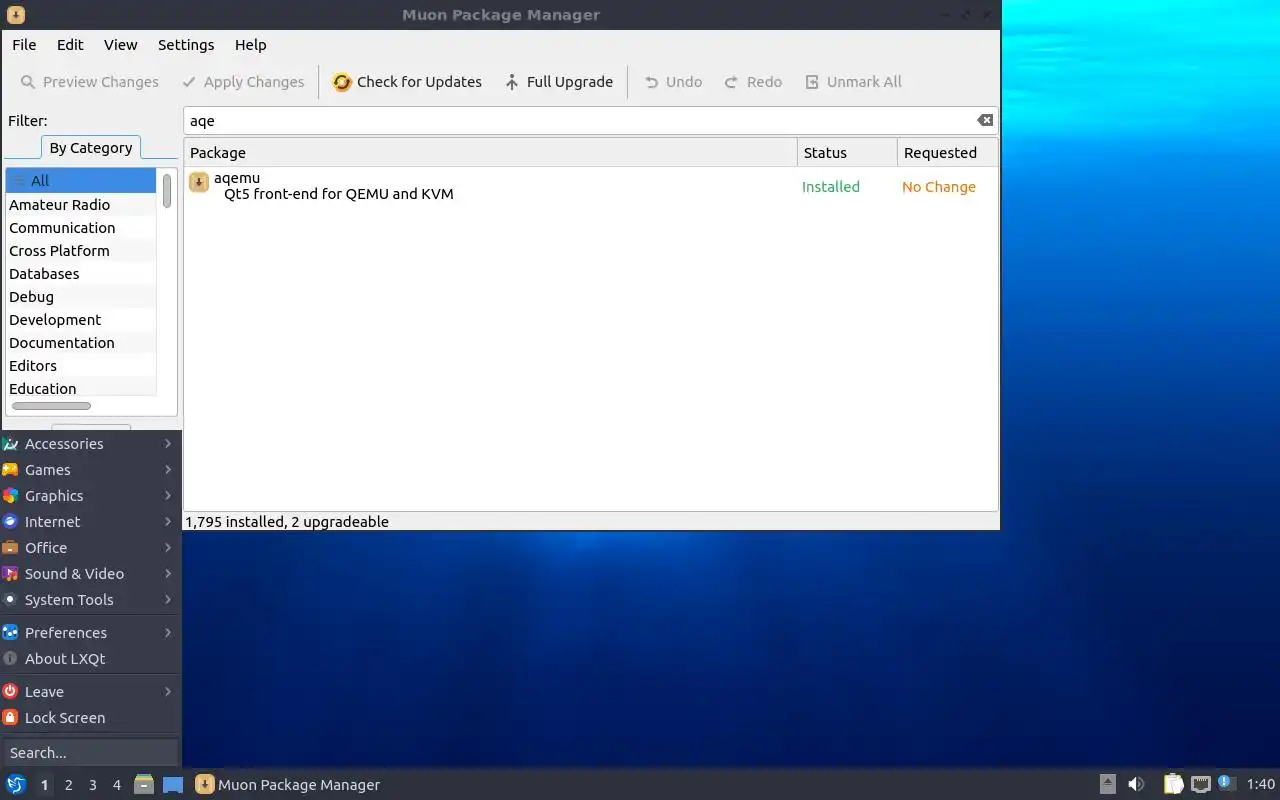
Task: Open the File menu
Action: [24, 45]
